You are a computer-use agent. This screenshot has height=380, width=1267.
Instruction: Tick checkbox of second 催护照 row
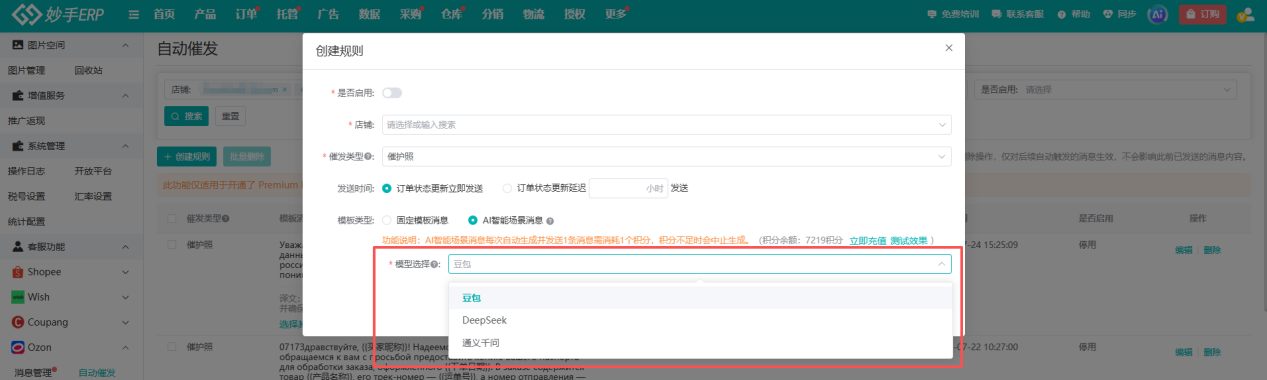point(172,346)
